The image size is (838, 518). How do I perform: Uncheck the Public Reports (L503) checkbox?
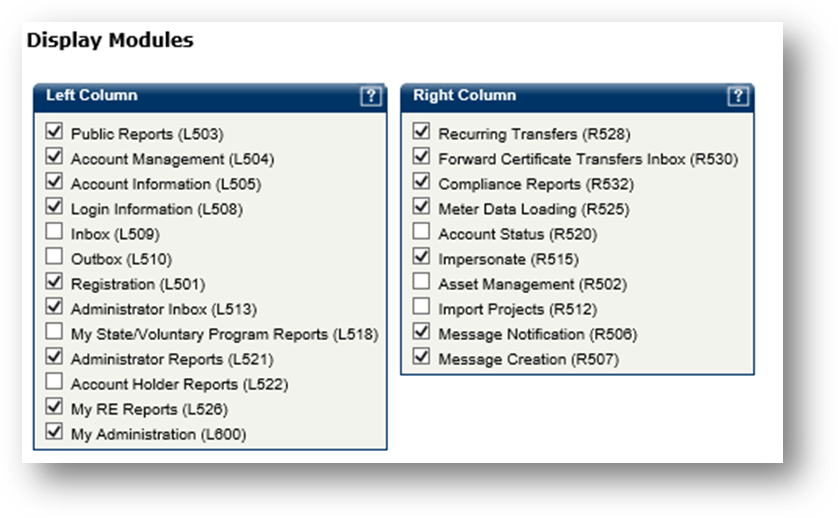click(54, 132)
